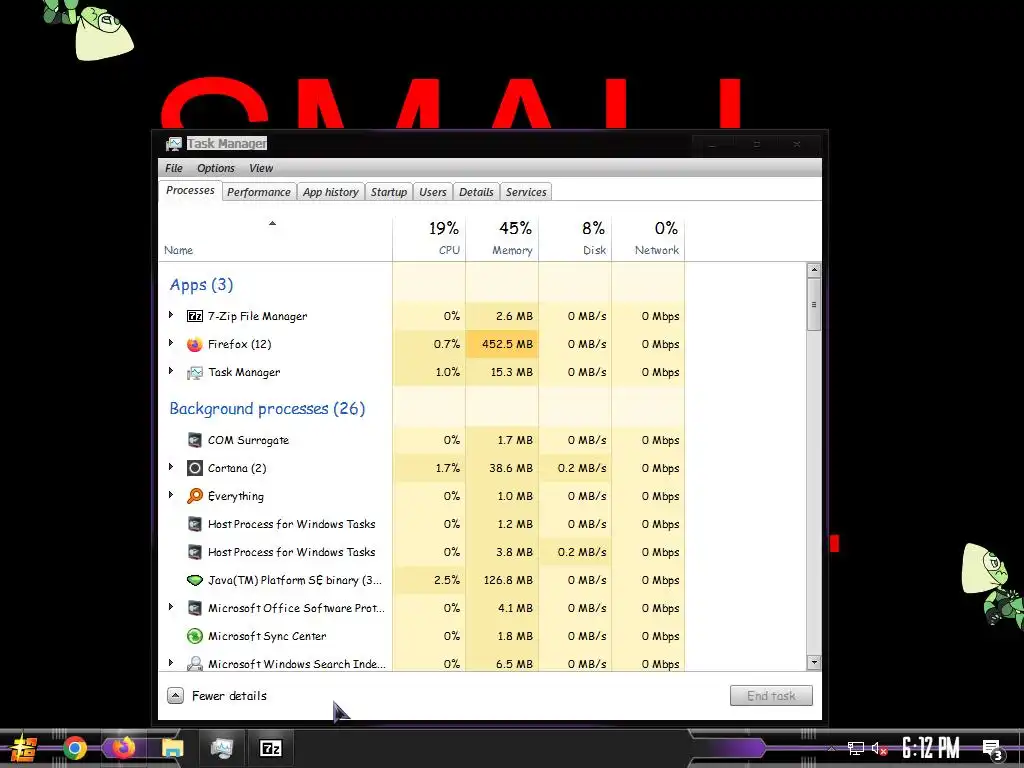Viewport: 1024px width, 768px height.
Task: Expand the 7-Zip File Manager group
Action: point(171,315)
